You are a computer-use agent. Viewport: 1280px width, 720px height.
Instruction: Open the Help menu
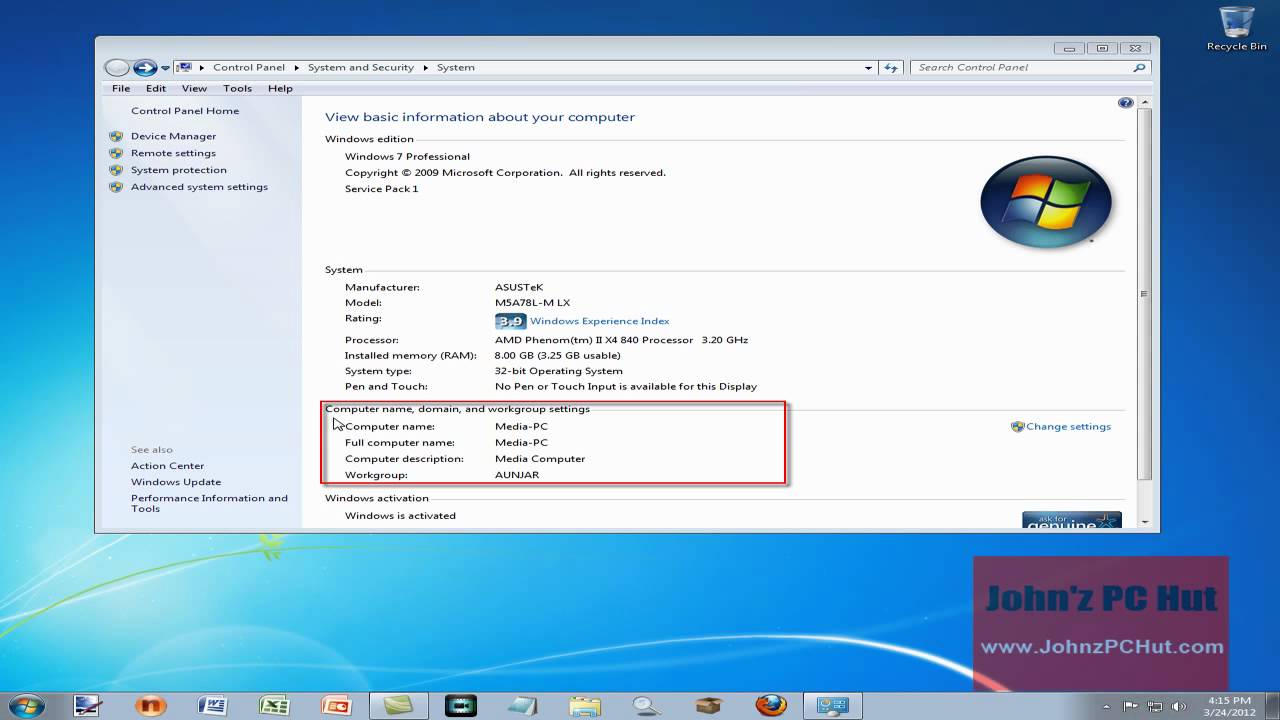click(x=280, y=88)
